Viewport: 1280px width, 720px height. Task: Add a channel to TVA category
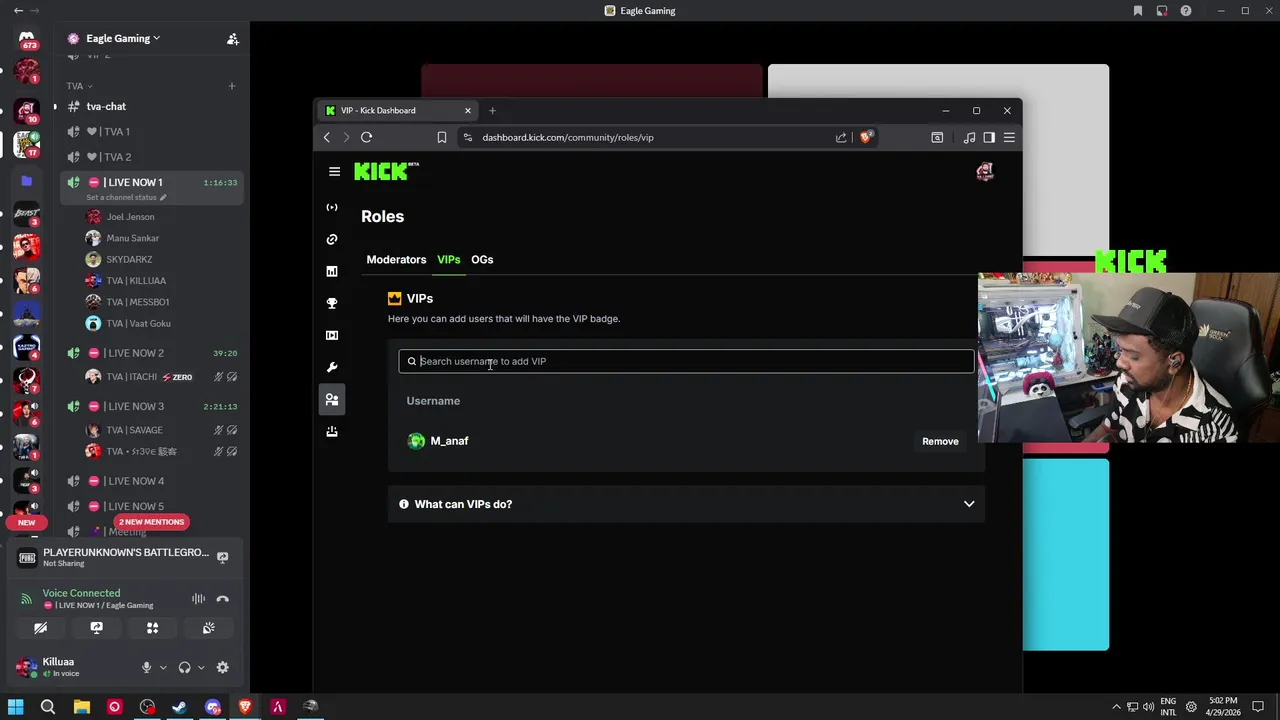coord(232,86)
